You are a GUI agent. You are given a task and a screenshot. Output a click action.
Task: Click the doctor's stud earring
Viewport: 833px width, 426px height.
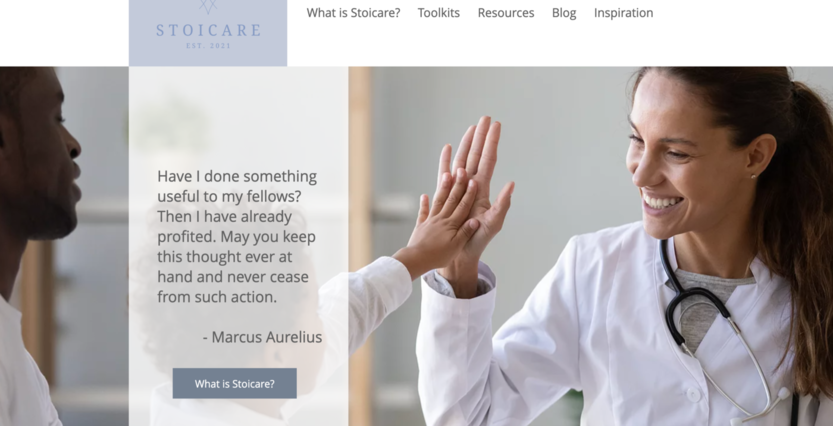(753, 176)
